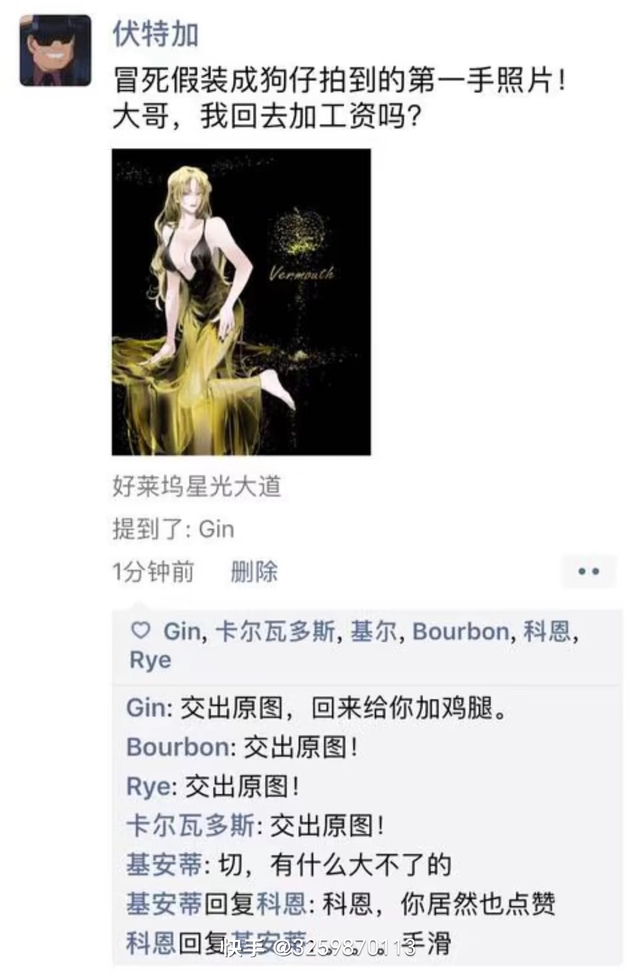This screenshot has width=640, height=972.
Task: Reply to 基安蒂's 切，有什么大不了的 comment
Action: 335,865
